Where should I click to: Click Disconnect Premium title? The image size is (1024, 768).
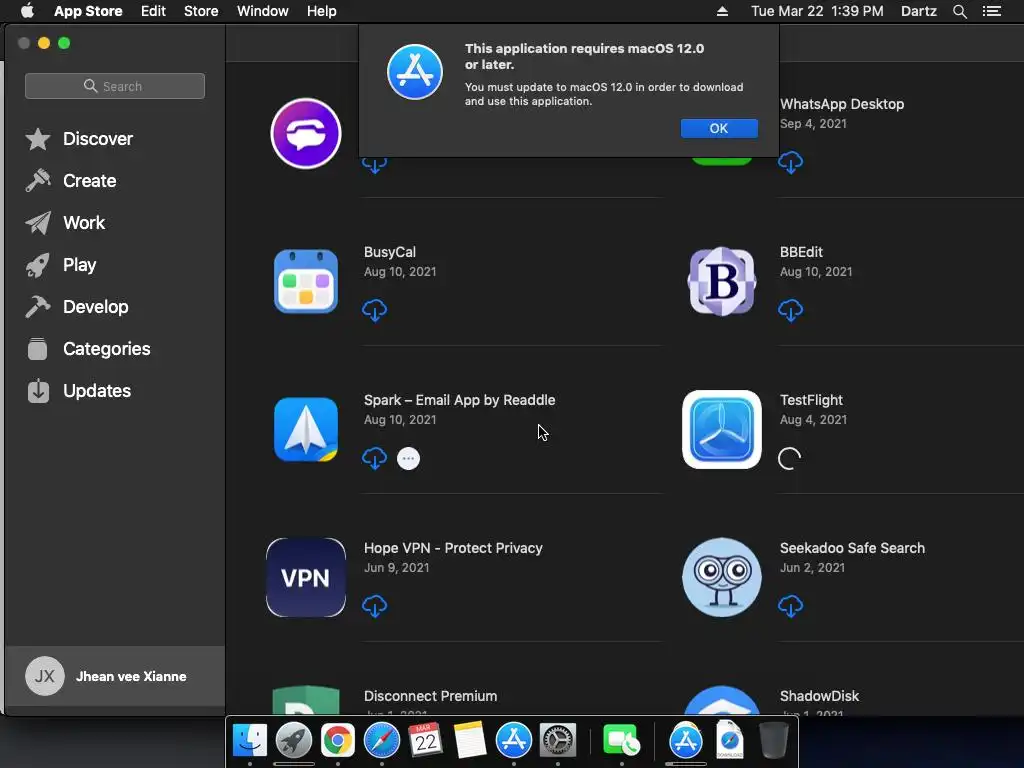tap(430, 696)
